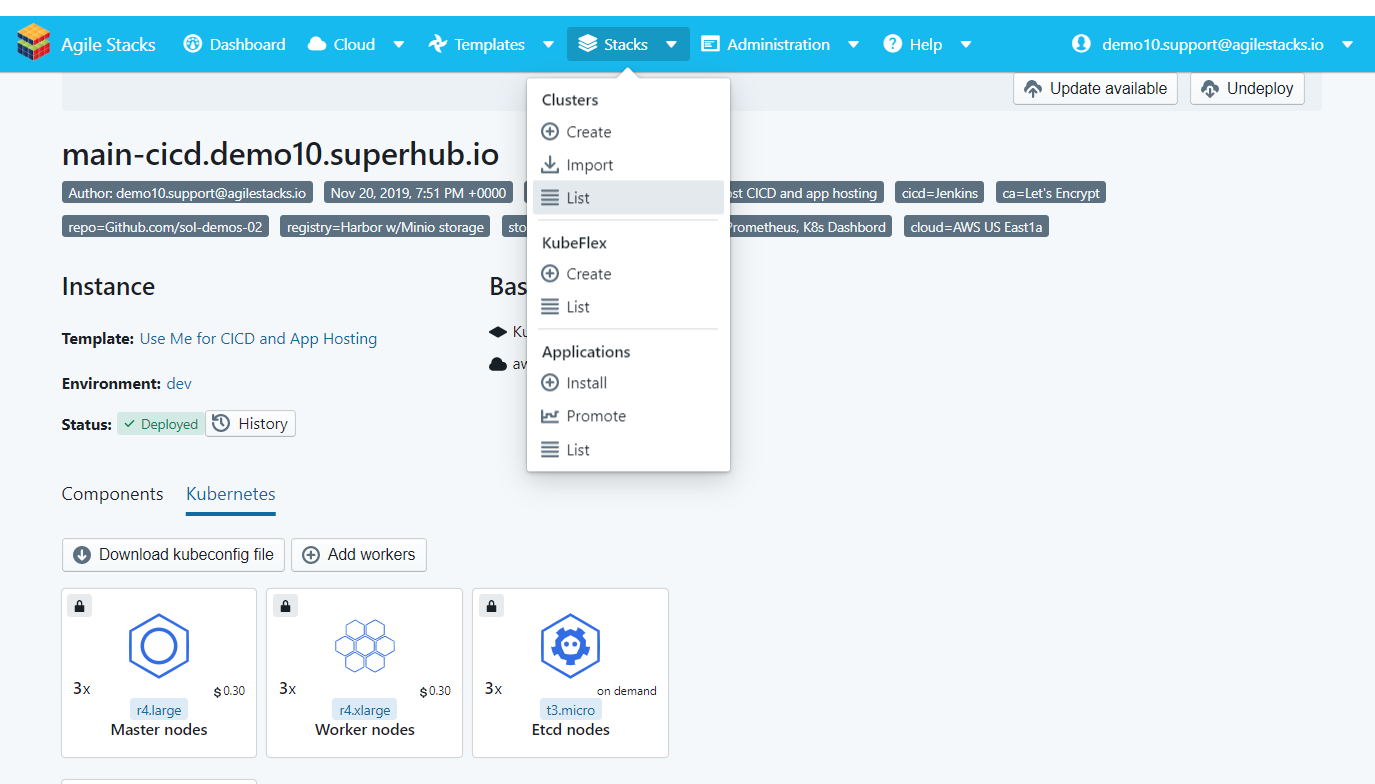The image size is (1375, 784).
Task: Click the Administration panel icon
Action: click(x=711, y=44)
